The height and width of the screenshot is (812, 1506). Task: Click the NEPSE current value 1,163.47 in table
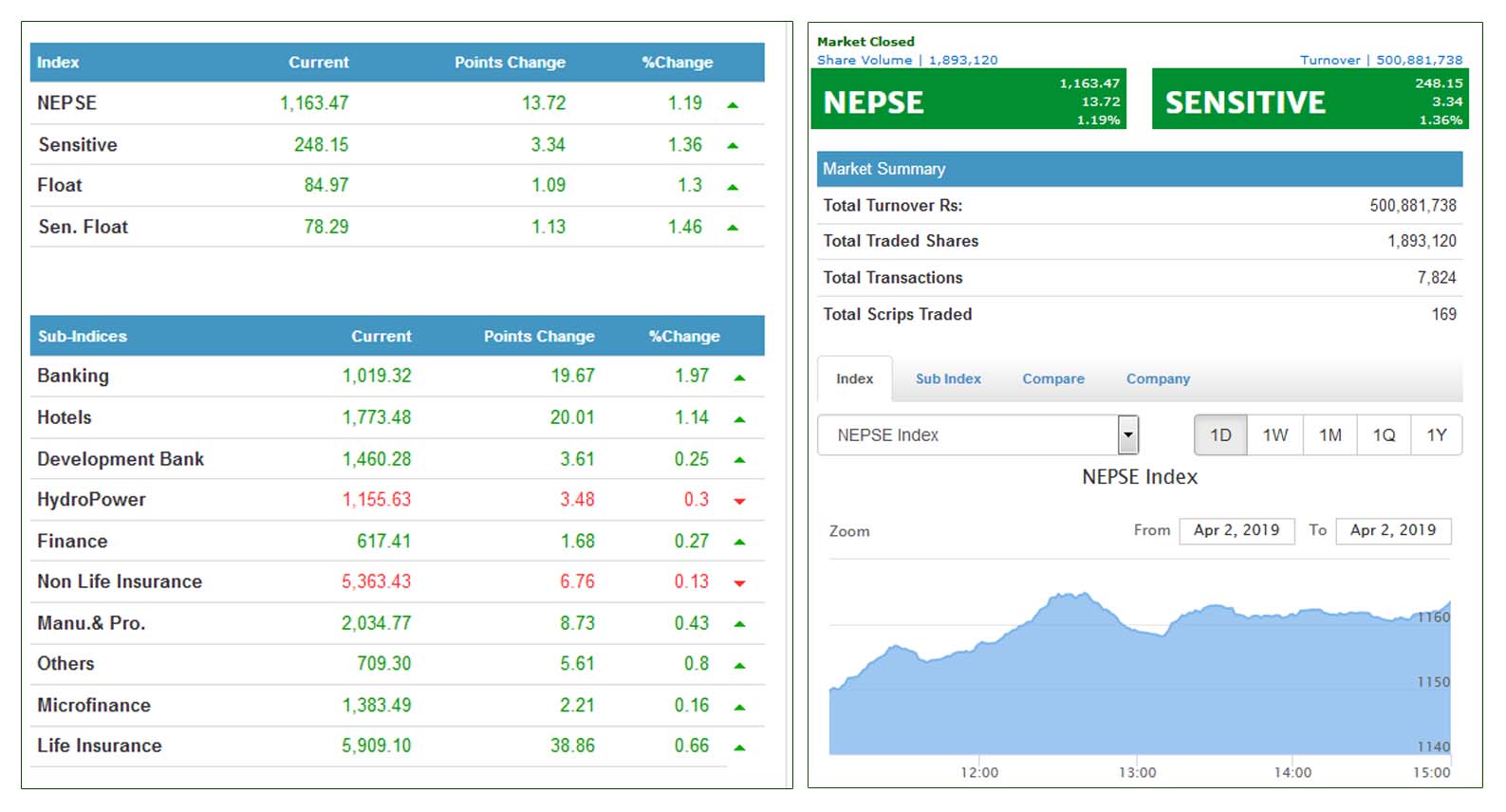(314, 102)
